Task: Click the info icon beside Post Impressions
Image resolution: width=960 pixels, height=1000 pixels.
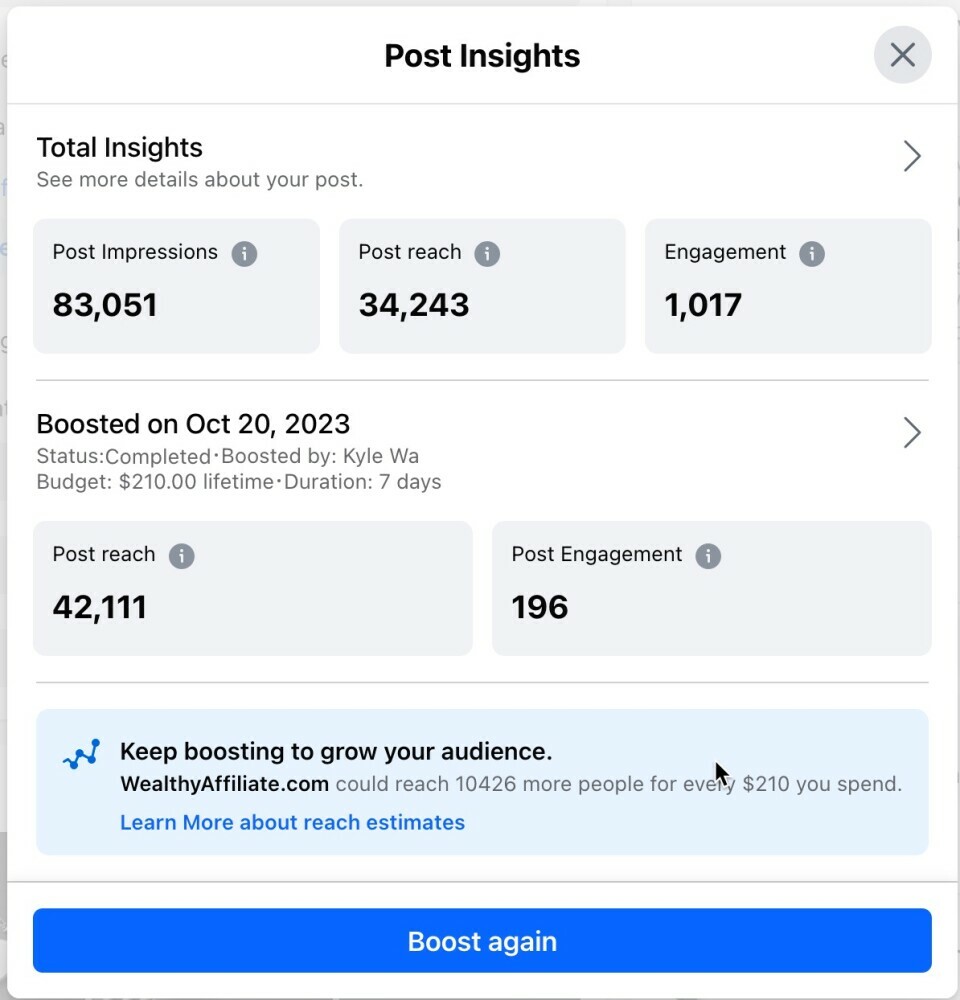Action: pyautogui.click(x=244, y=253)
